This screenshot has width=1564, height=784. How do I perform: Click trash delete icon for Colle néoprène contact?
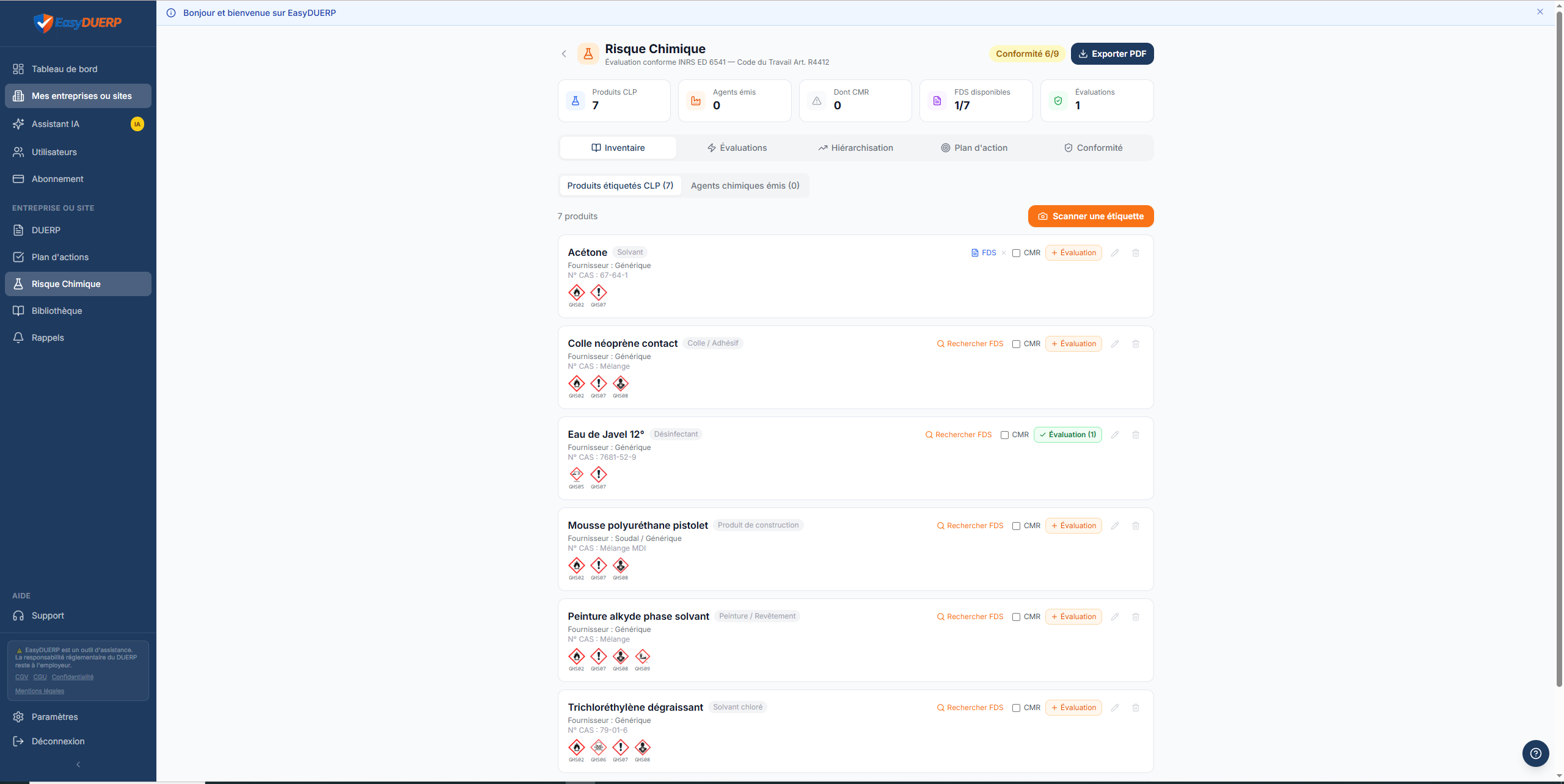point(1136,344)
